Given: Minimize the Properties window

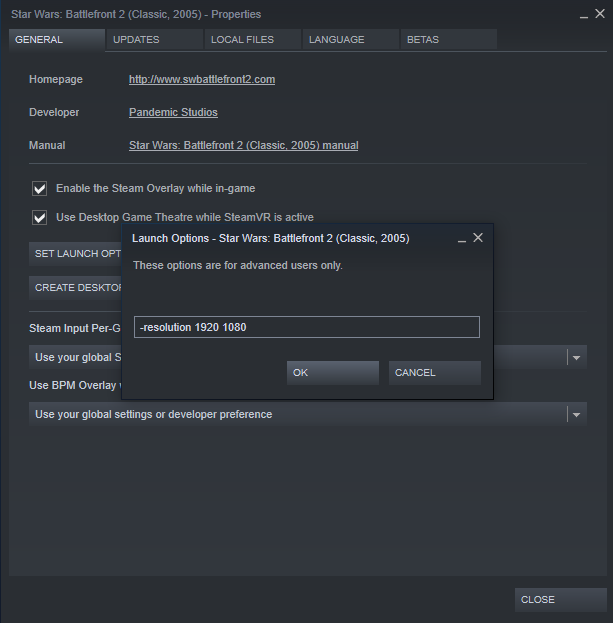Looking at the screenshot, I should click(x=584, y=15).
